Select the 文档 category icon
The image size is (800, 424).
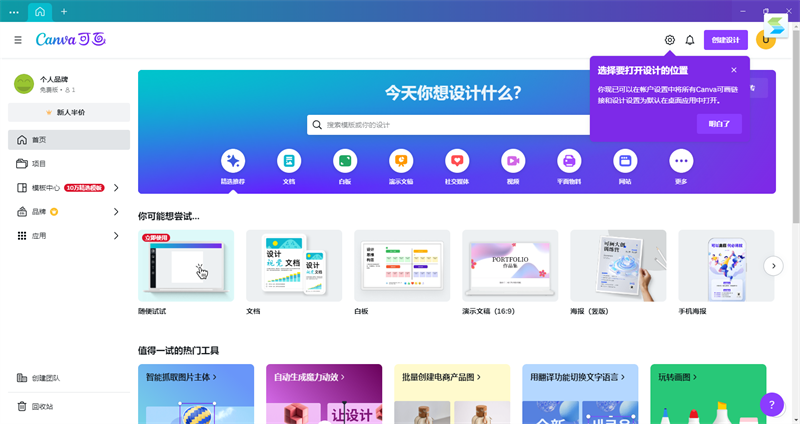pyautogui.click(x=289, y=161)
